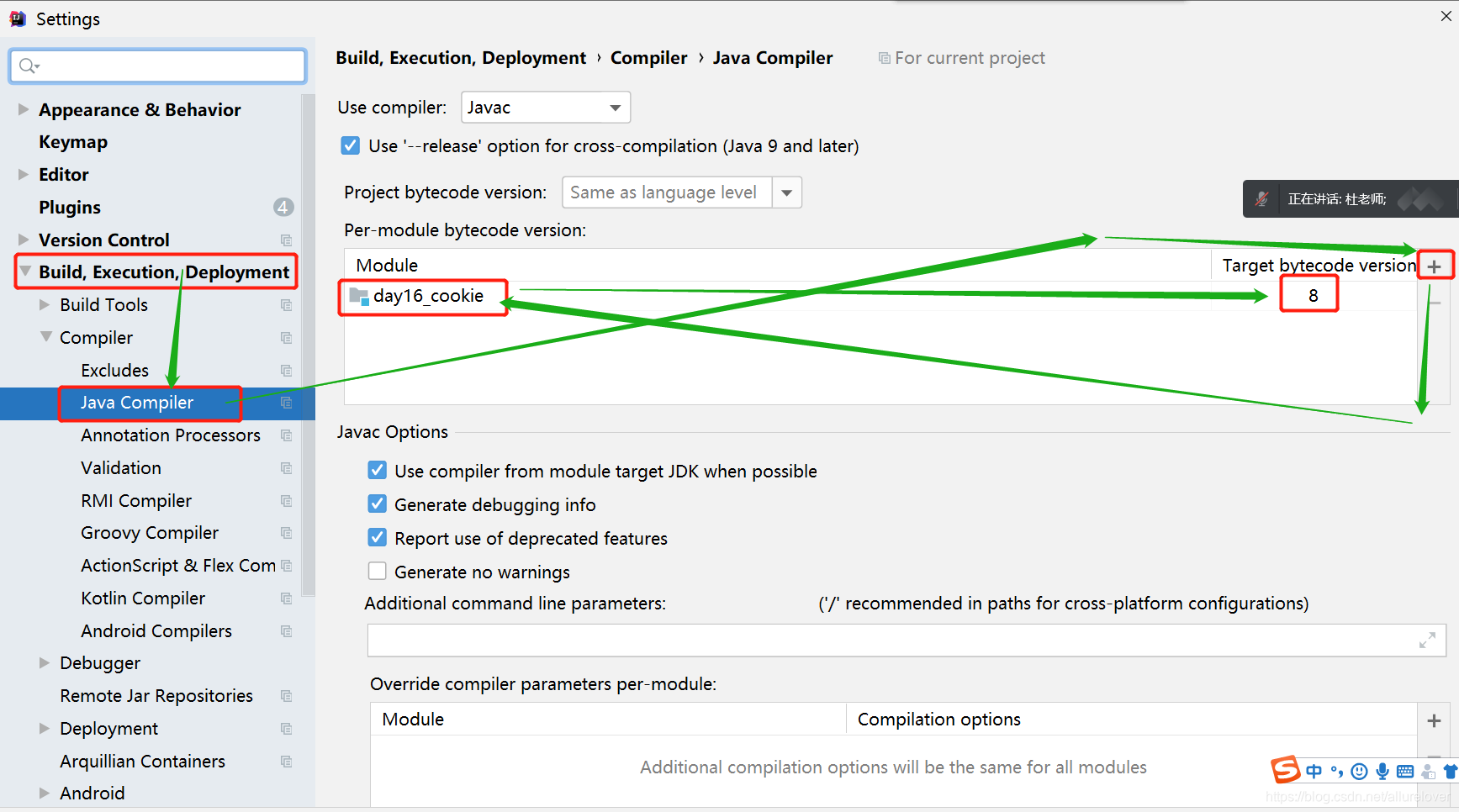The width and height of the screenshot is (1459, 812).
Task: Add a module bytecode version with plus
Action: pos(1435,266)
